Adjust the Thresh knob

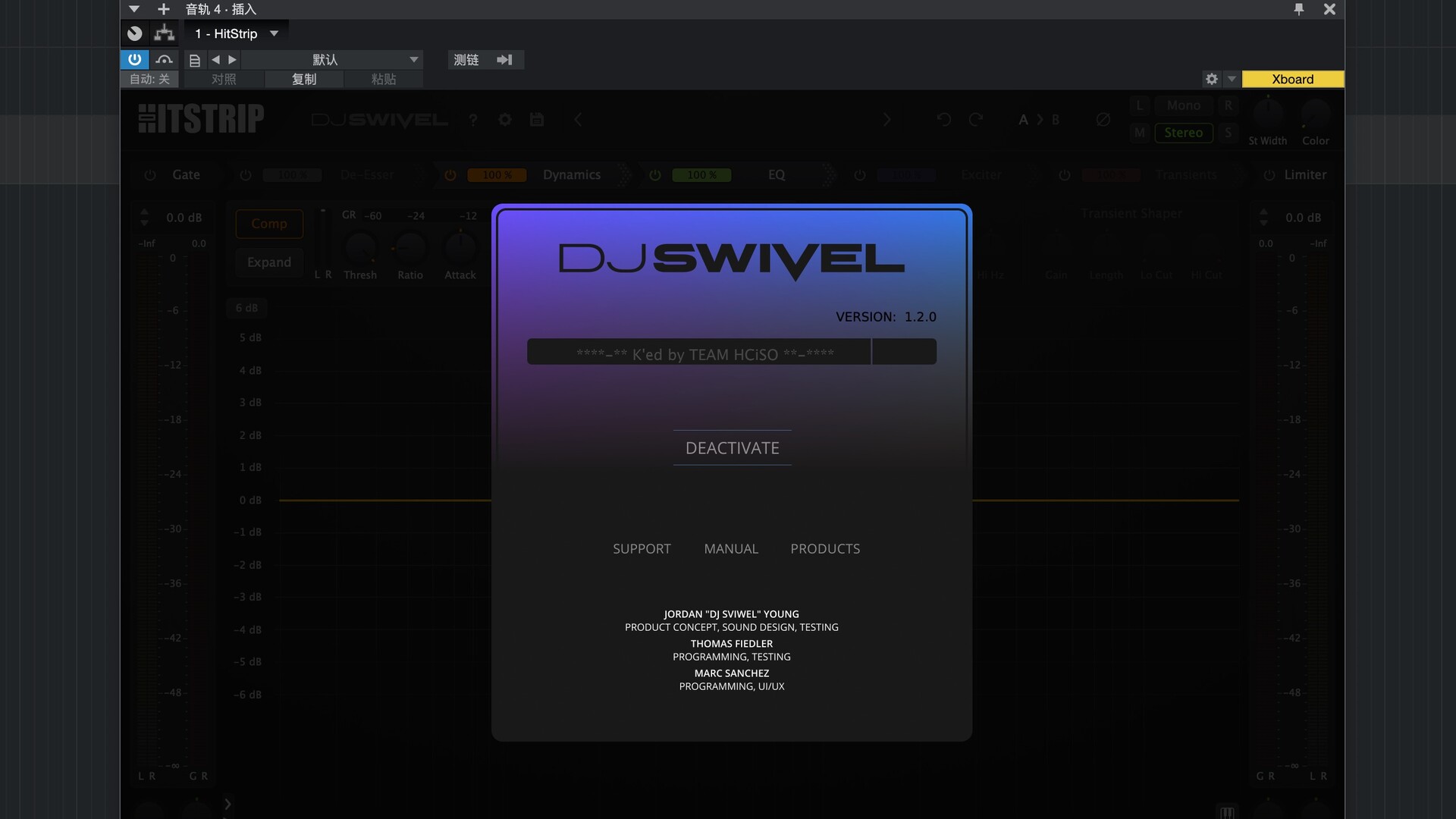(x=360, y=248)
